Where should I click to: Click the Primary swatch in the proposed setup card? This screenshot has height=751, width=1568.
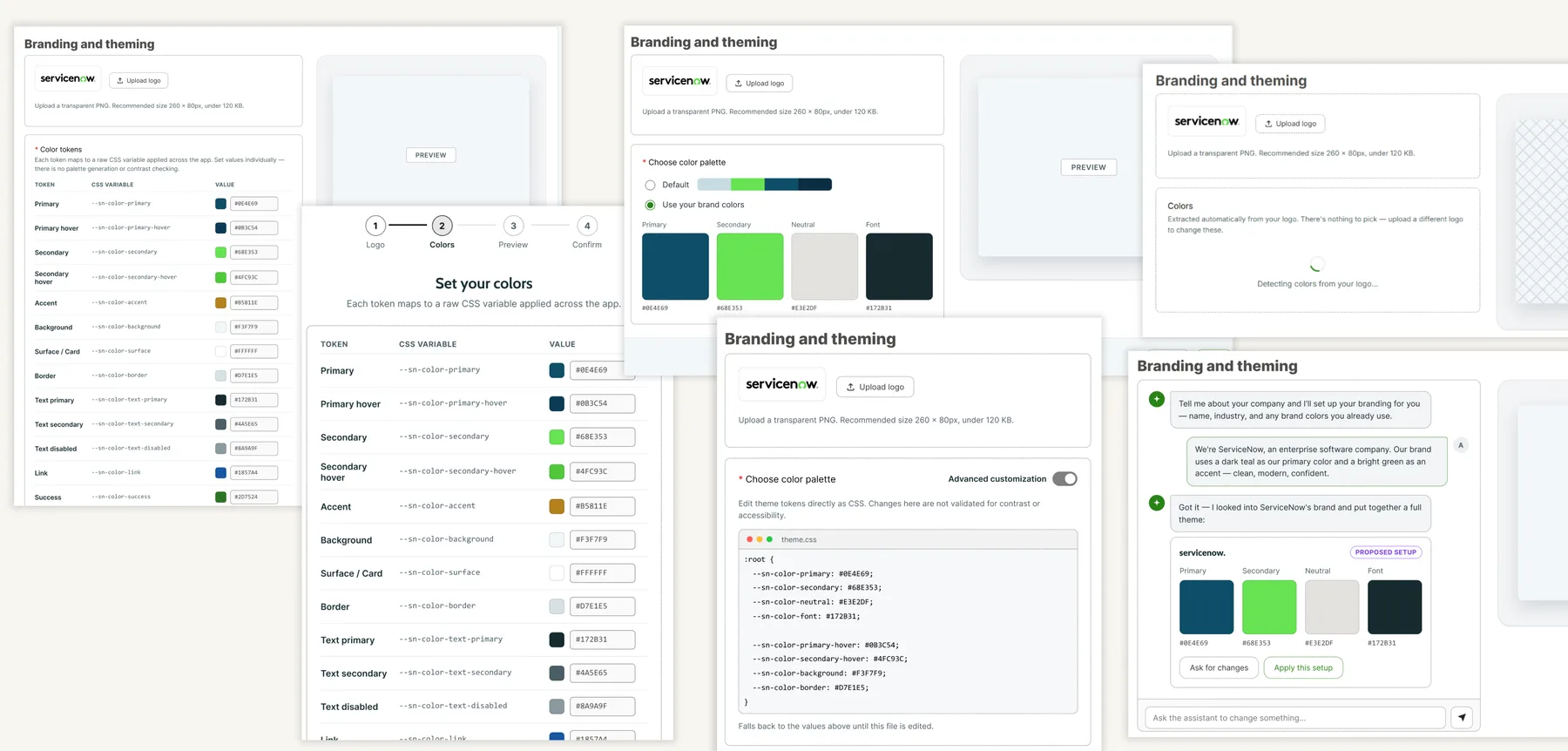click(x=1206, y=607)
